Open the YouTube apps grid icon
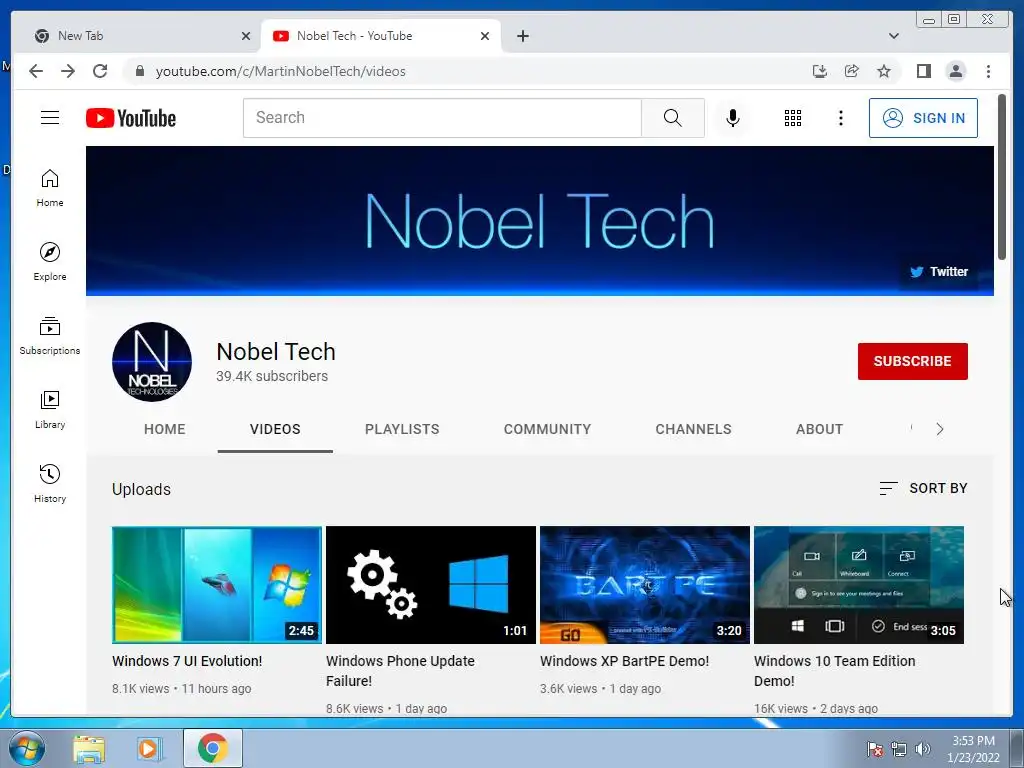The image size is (1024, 768). click(793, 118)
